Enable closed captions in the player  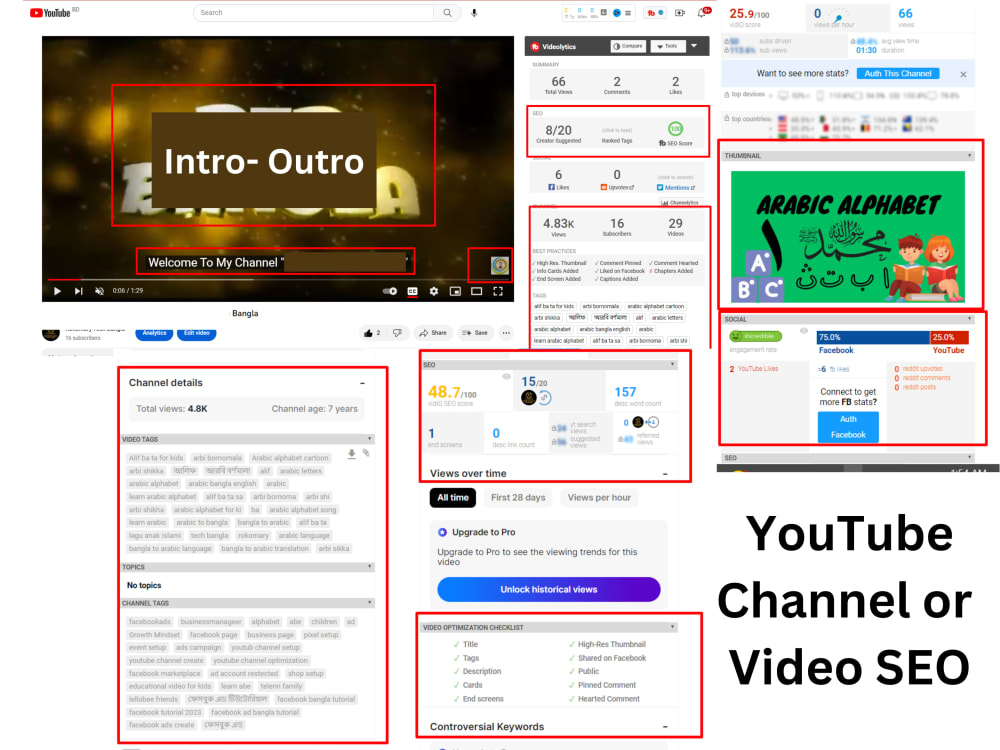tap(412, 291)
